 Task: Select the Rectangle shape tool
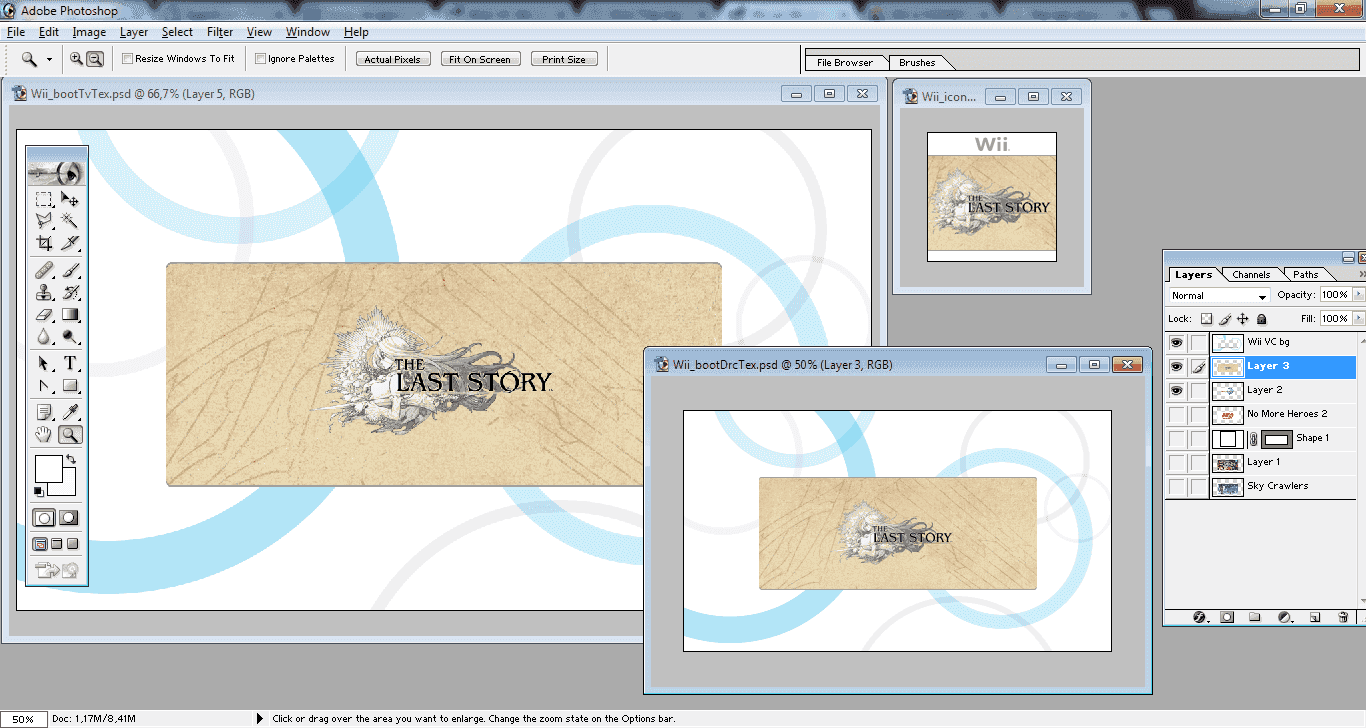[x=70, y=385]
